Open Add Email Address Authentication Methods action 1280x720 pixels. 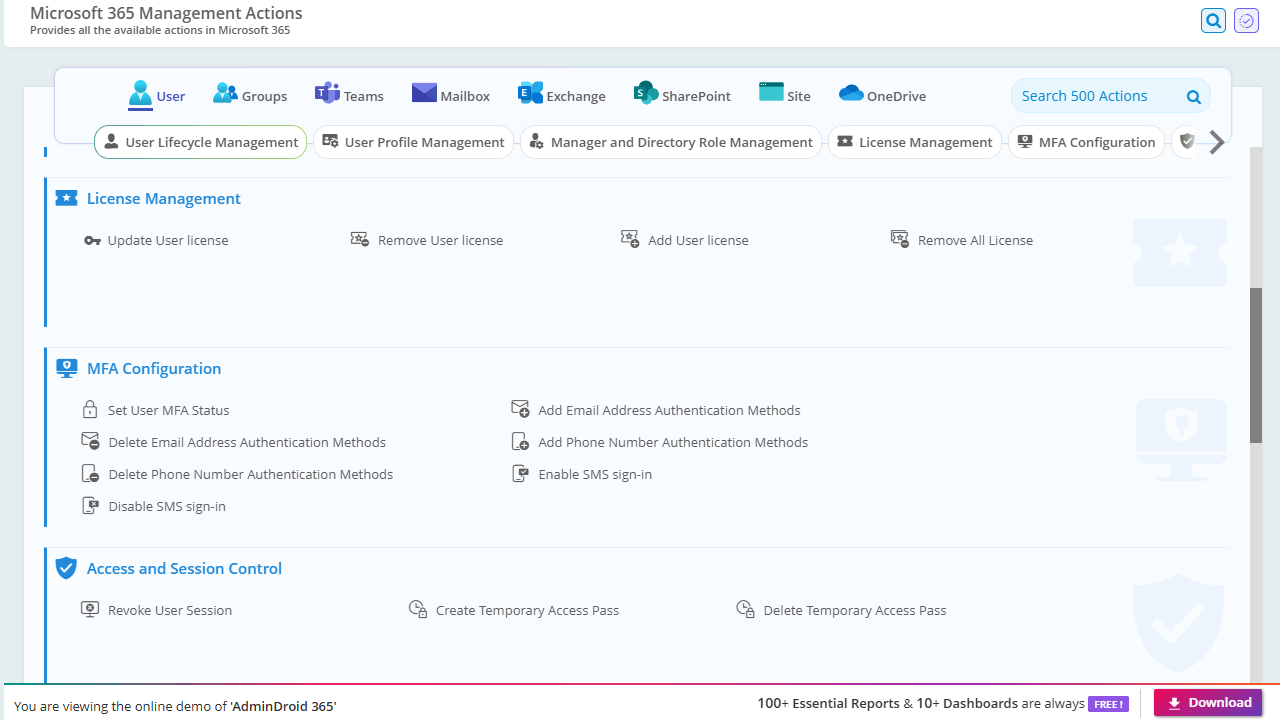click(669, 410)
